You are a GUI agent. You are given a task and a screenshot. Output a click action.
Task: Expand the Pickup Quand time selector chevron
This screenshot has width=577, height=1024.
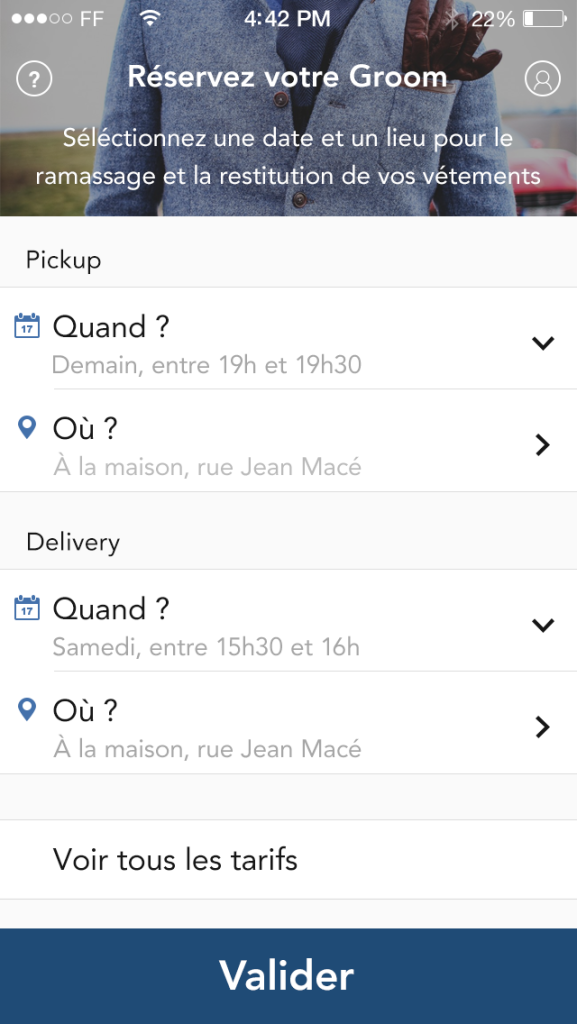coord(543,342)
